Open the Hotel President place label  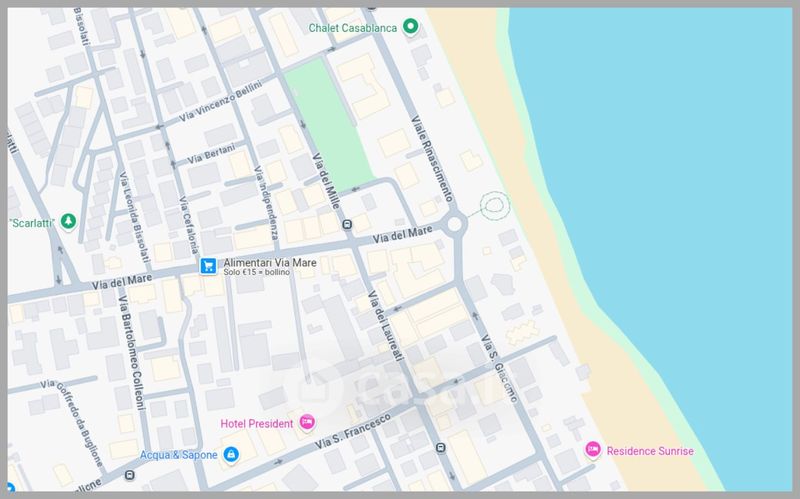[x=257, y=423]
